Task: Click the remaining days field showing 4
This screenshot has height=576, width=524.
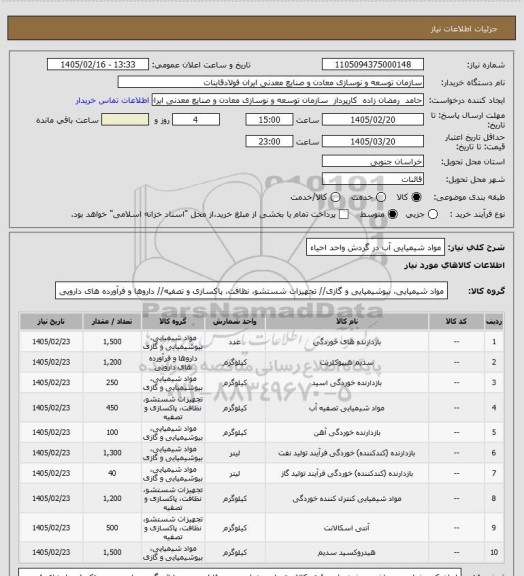Action: 196,120
